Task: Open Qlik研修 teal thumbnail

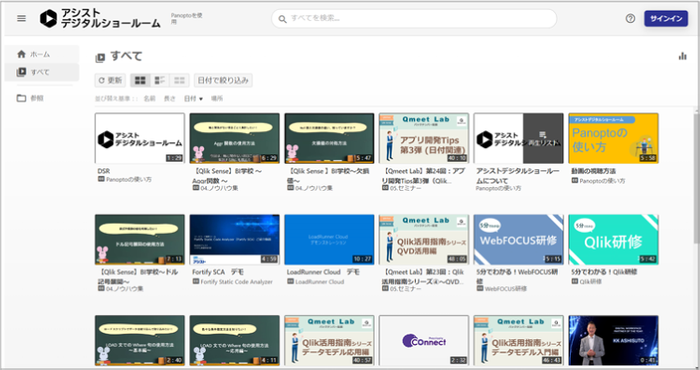Action: click(613, 240)
